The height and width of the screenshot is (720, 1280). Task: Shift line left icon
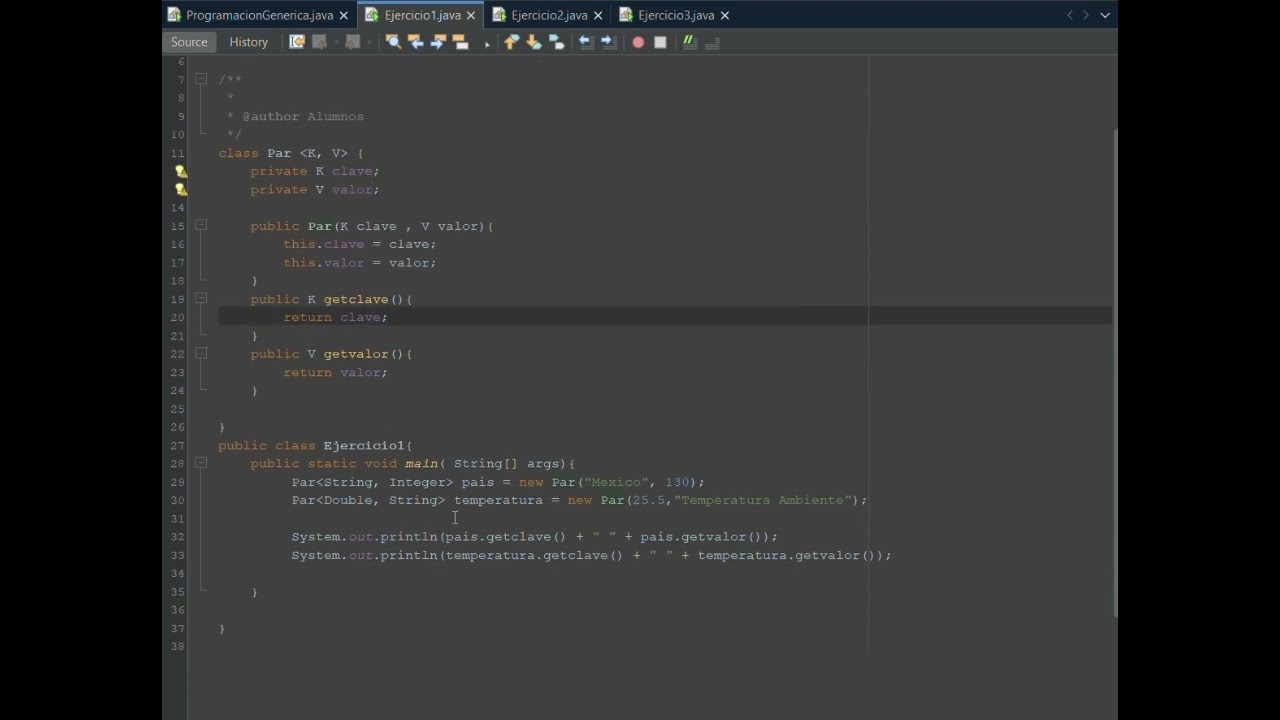tap(586, 42)
